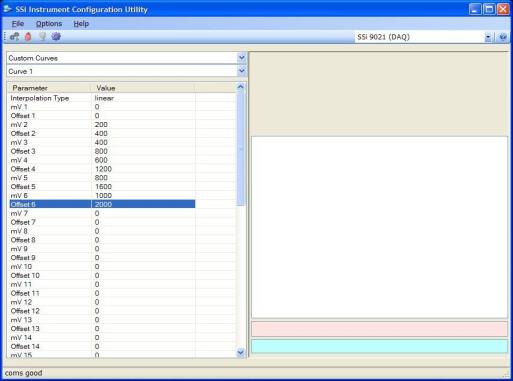Click the red toolbar icon
This screenshot has width=513, height=381.
(28, 37)
